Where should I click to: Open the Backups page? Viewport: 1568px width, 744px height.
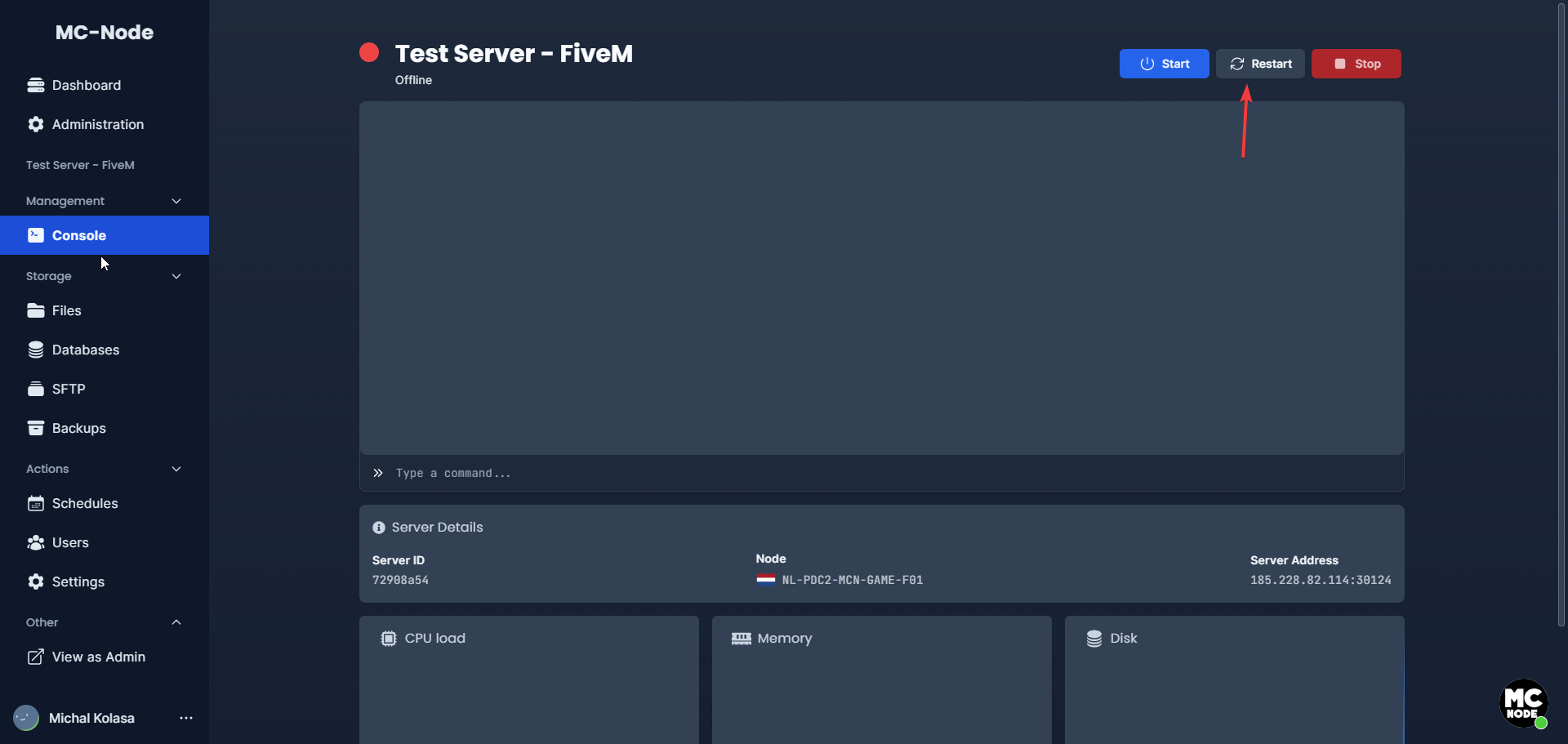click(x=105, y=428)
